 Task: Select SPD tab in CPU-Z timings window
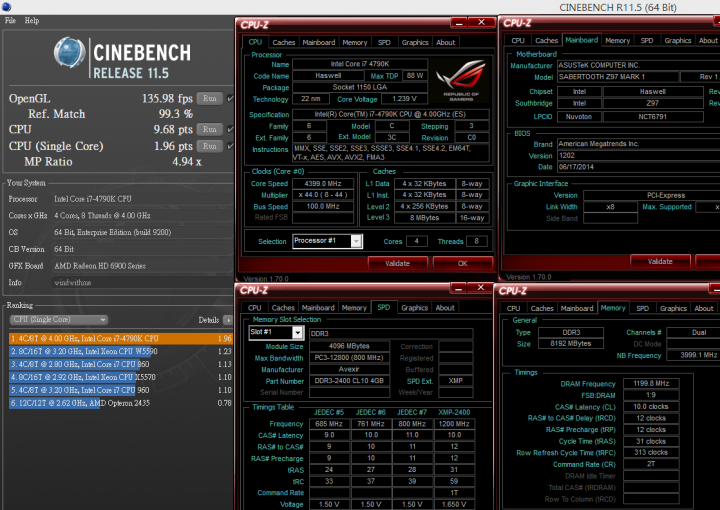click(x=642, y=308)
